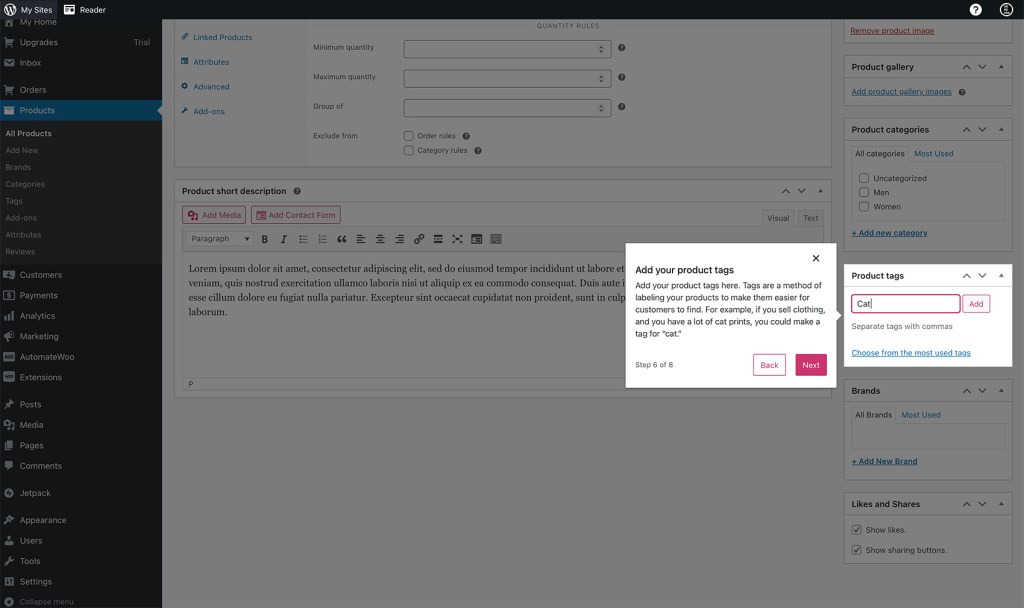This screenshot has width=1024, height=608.
Task: Insert a link using the link icon
Action: pos(419,239)
